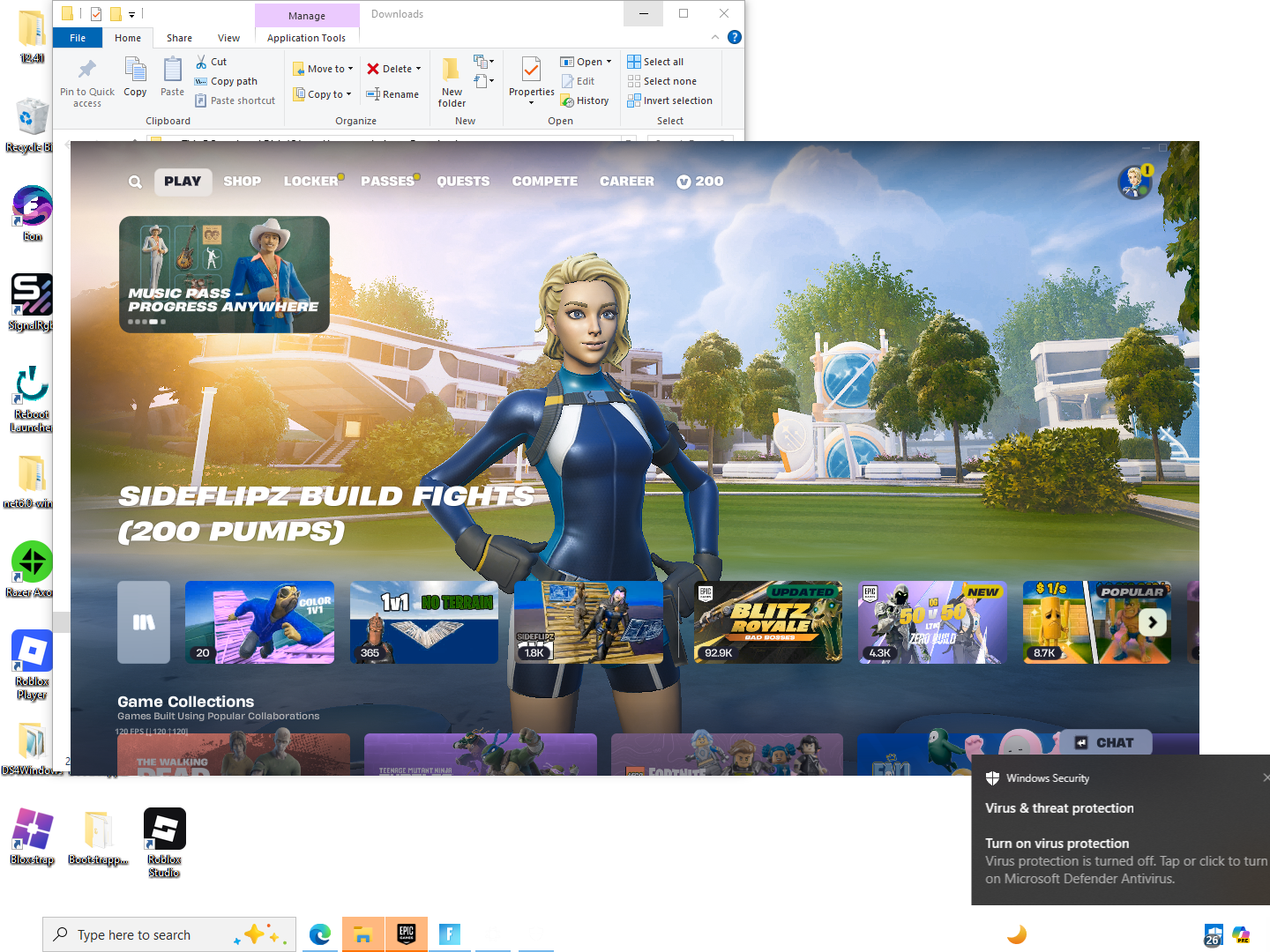
Task: Open the V-Bucks 200 balance
Action: click(700, 182)
